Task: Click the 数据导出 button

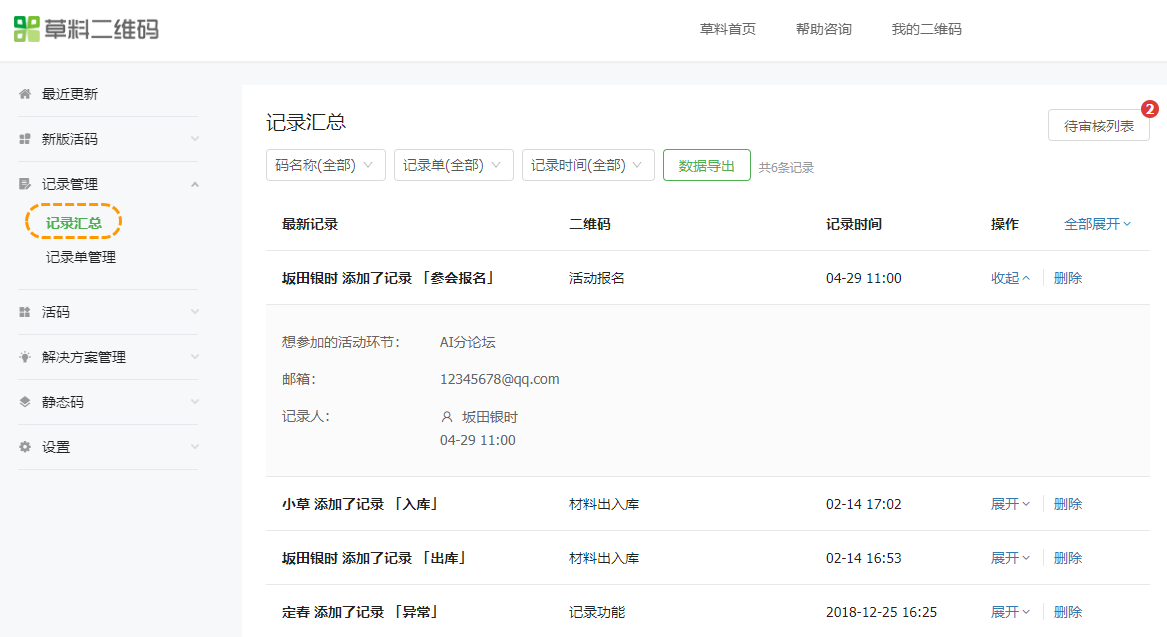Action: coord(706,165)
